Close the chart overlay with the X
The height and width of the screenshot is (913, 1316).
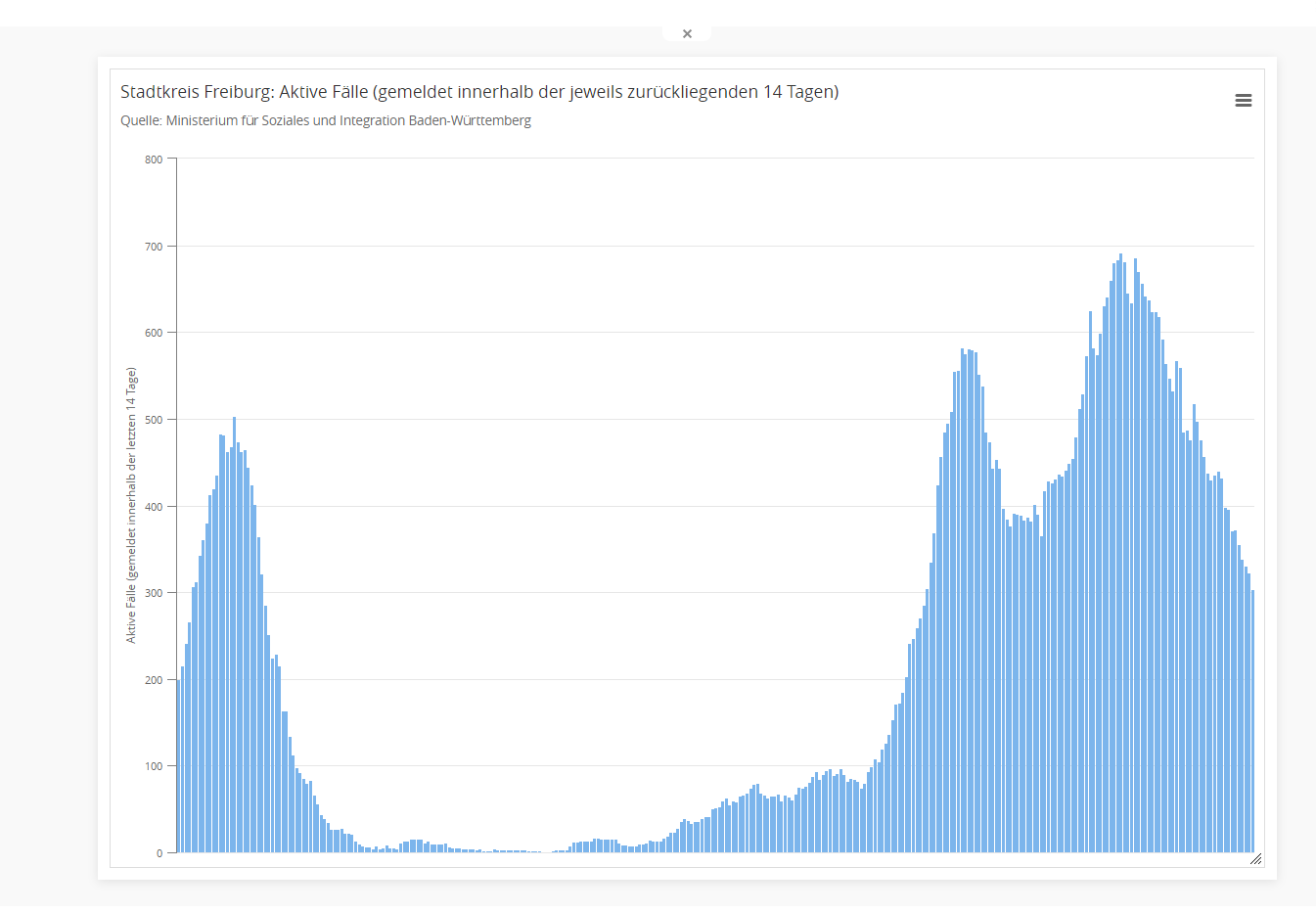point(687,34)
